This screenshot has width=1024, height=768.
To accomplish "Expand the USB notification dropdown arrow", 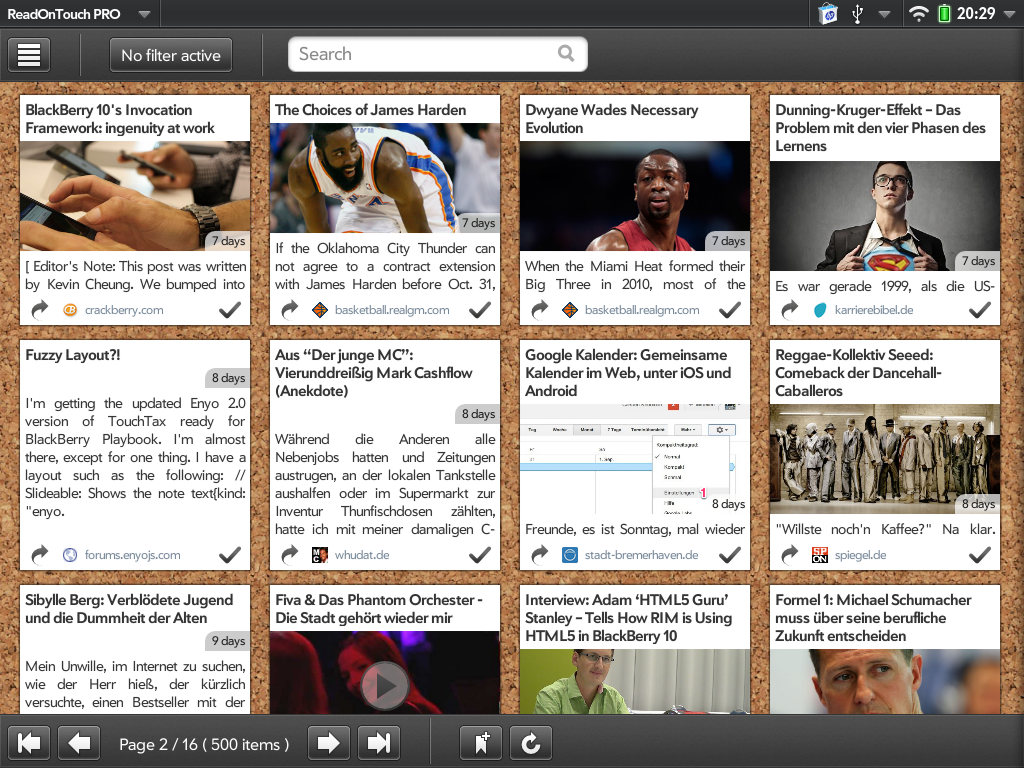I will click(x=884, y=14).
